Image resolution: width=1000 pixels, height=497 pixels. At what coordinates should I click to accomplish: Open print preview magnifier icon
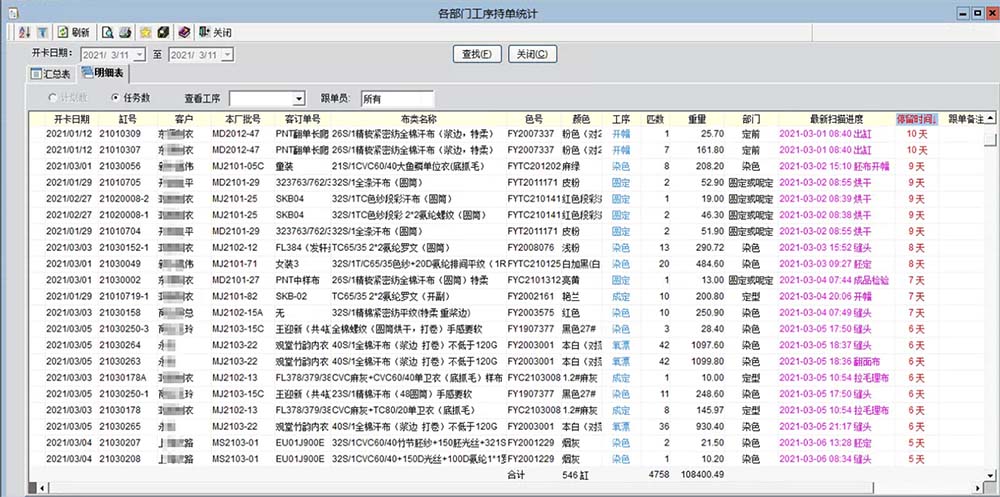pyautogui.click(x=106, y=33)
